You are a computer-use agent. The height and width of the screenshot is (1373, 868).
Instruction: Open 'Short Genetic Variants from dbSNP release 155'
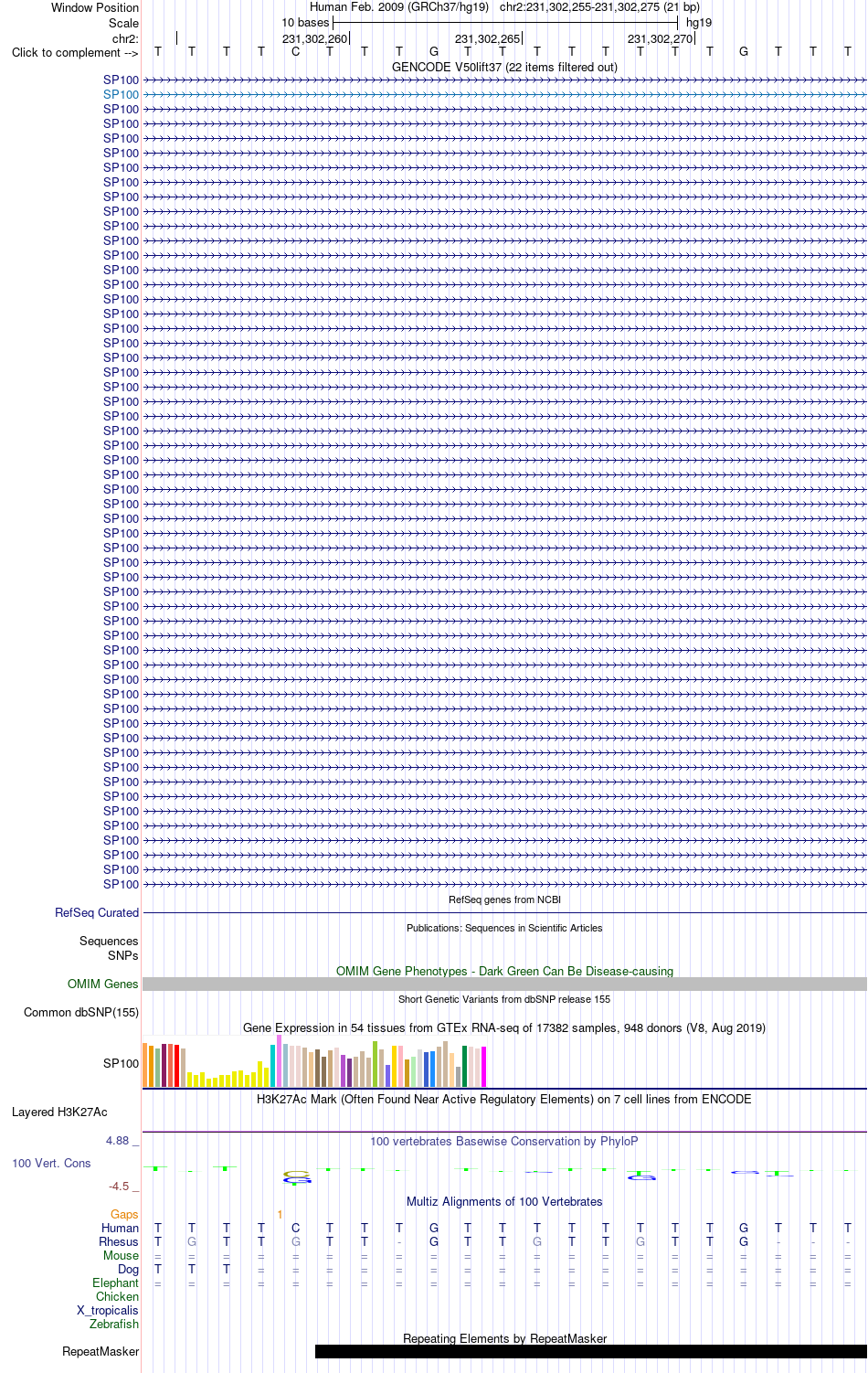504,999
